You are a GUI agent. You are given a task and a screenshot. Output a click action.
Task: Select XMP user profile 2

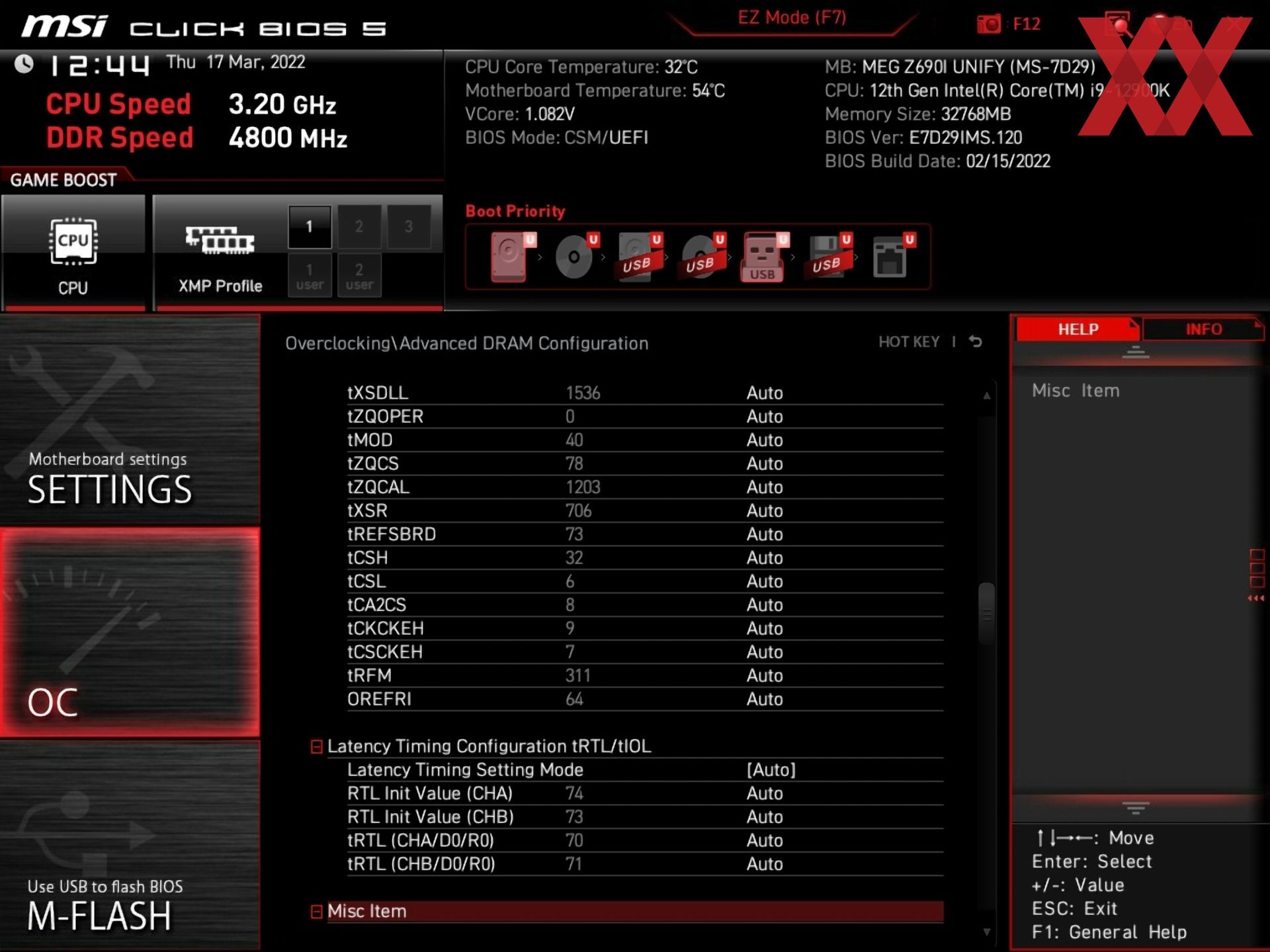point(359,276)
